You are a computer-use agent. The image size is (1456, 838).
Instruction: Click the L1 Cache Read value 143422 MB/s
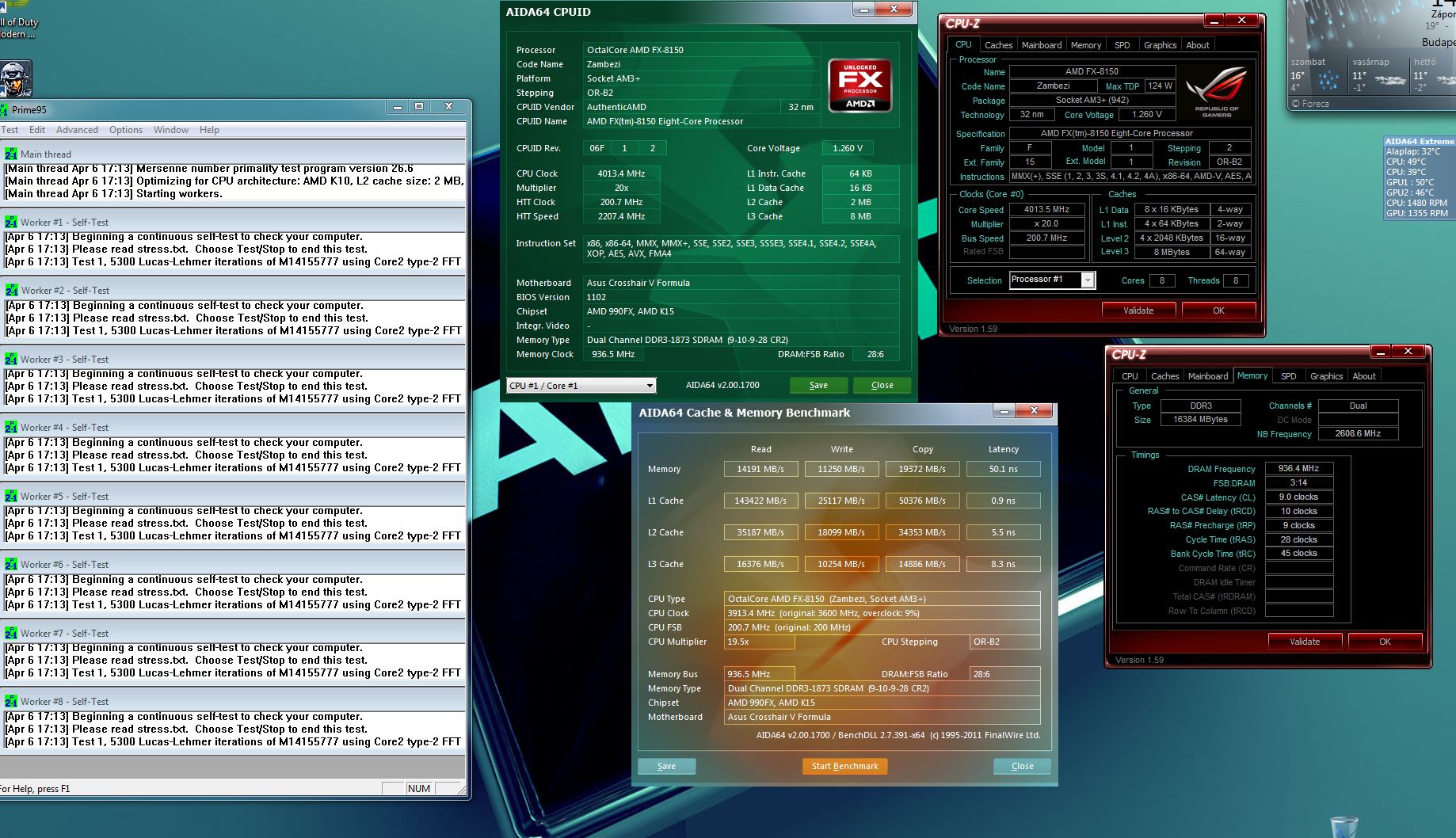760,501
